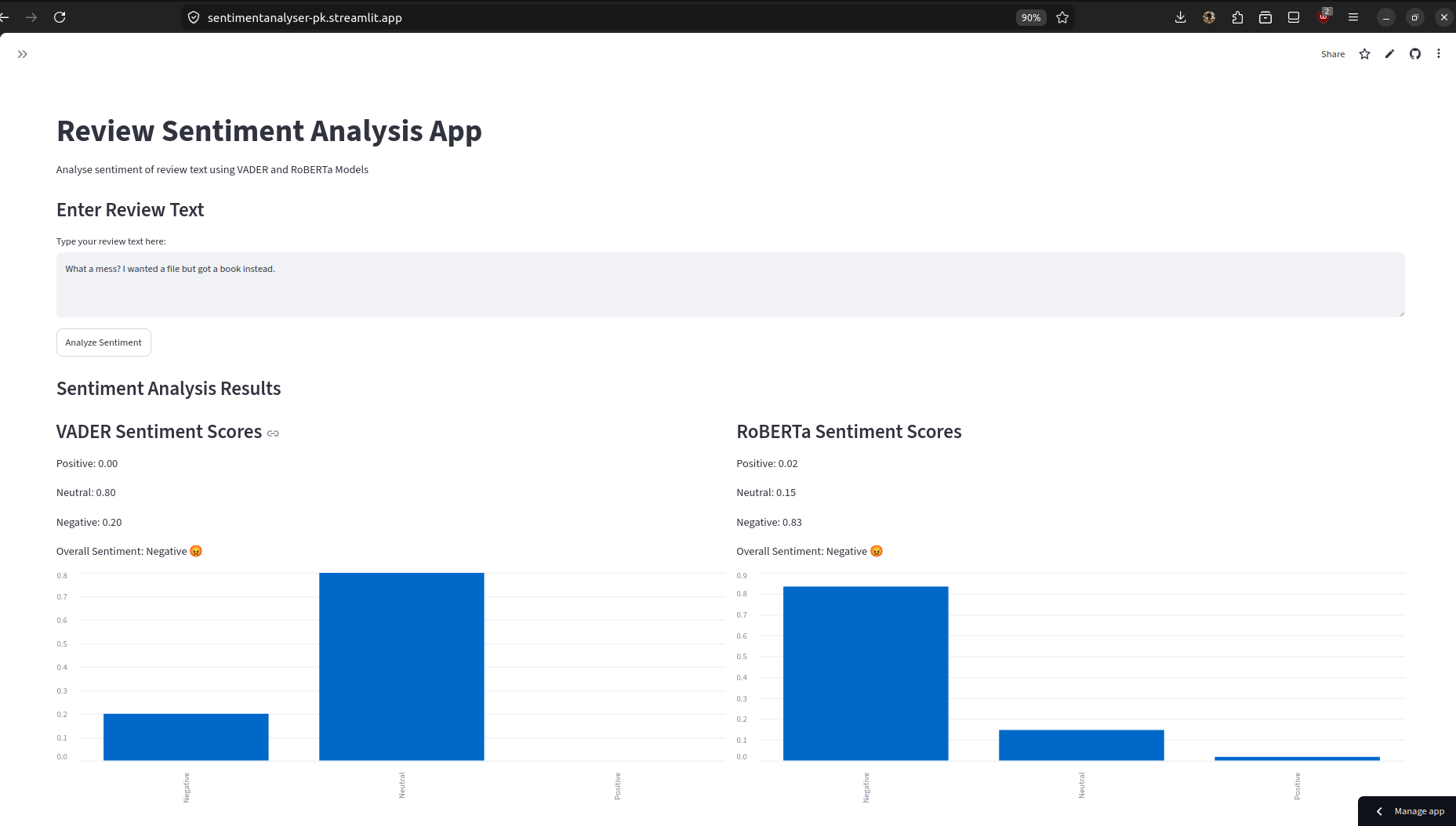The height and width of the screenshot is (826, 1456).
Task: Open Streamlit three-dot options menu
Action: point(1439,54)
